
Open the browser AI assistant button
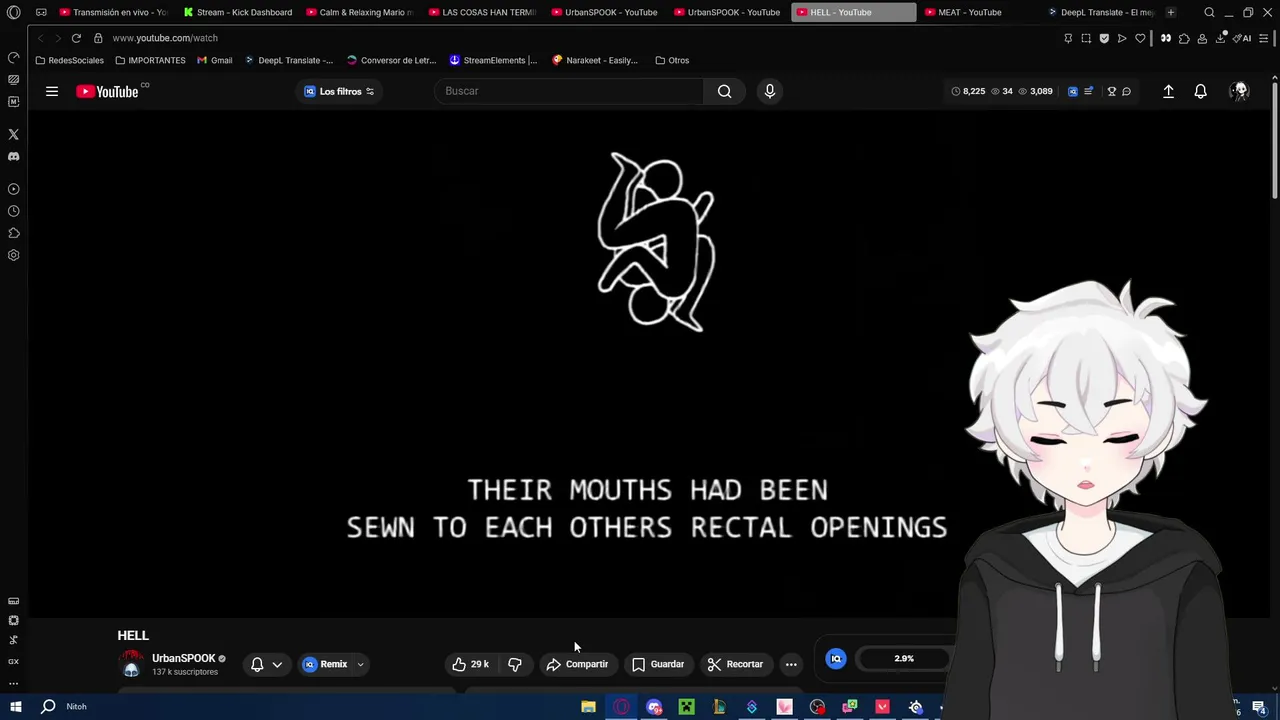pos(1242,38)
